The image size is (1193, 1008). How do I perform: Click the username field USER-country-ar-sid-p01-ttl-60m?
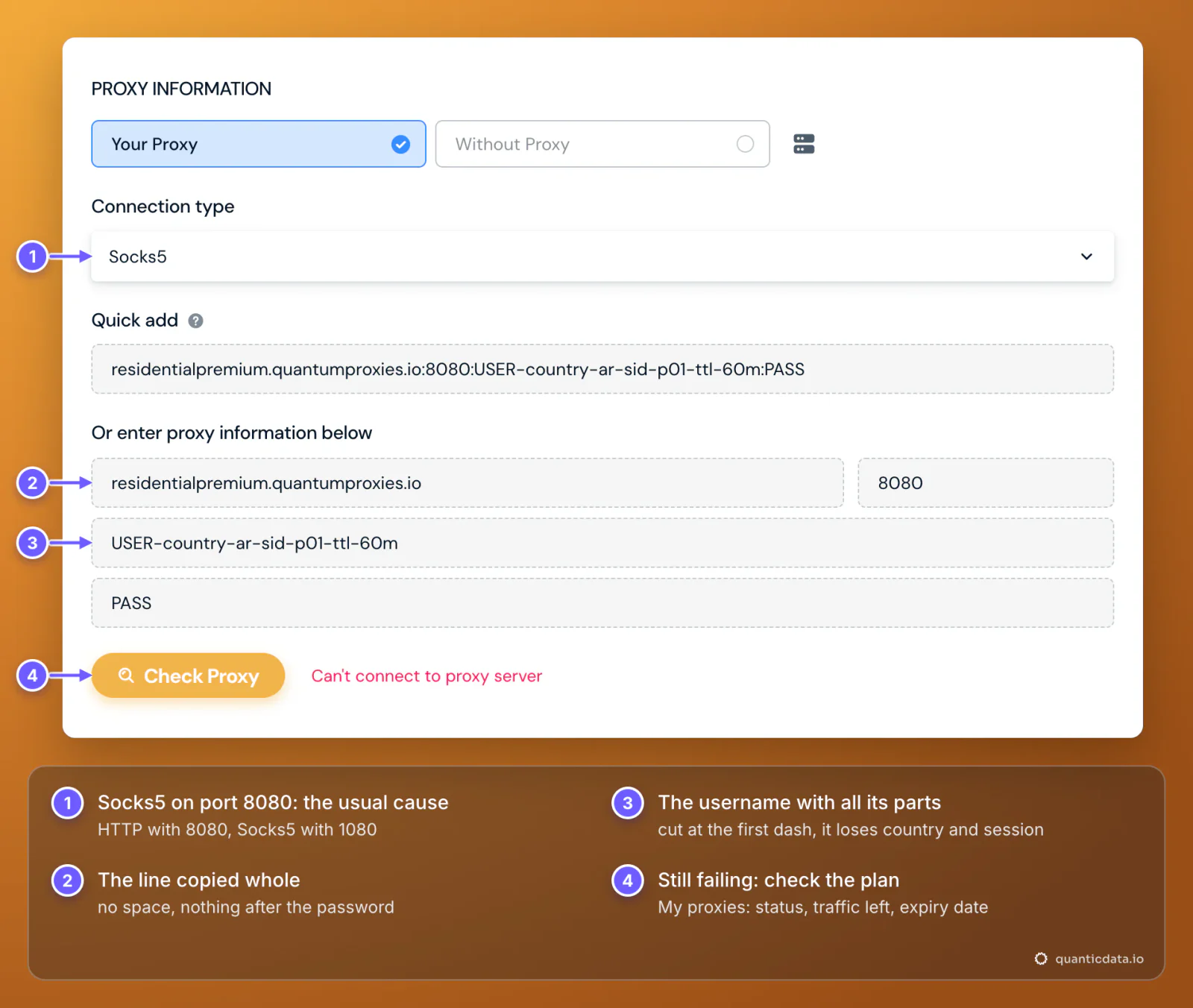pyautogui.click(x=602, y=543)
